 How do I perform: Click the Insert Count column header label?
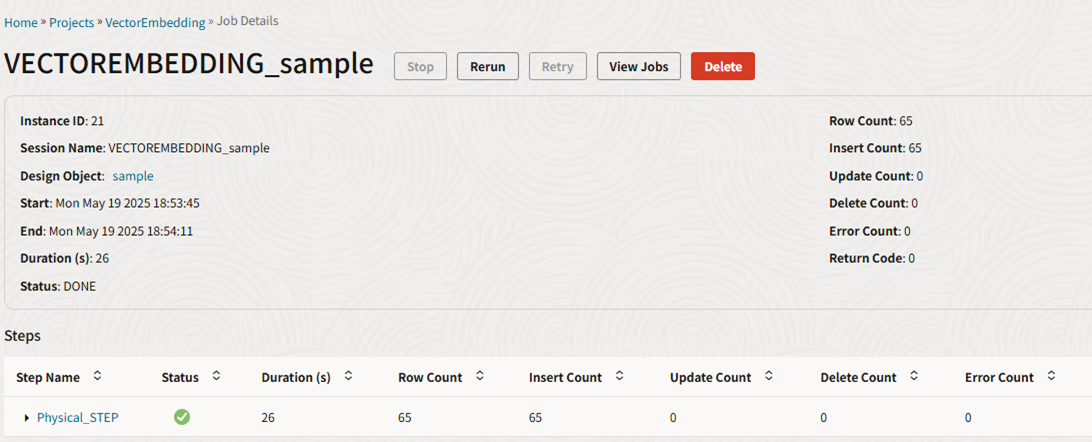pyautogui.click(x=566, y=377)
